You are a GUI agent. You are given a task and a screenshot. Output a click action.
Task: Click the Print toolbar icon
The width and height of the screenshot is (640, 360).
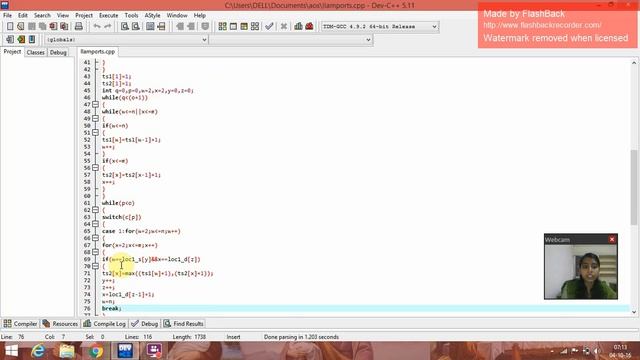coord(79,27)
